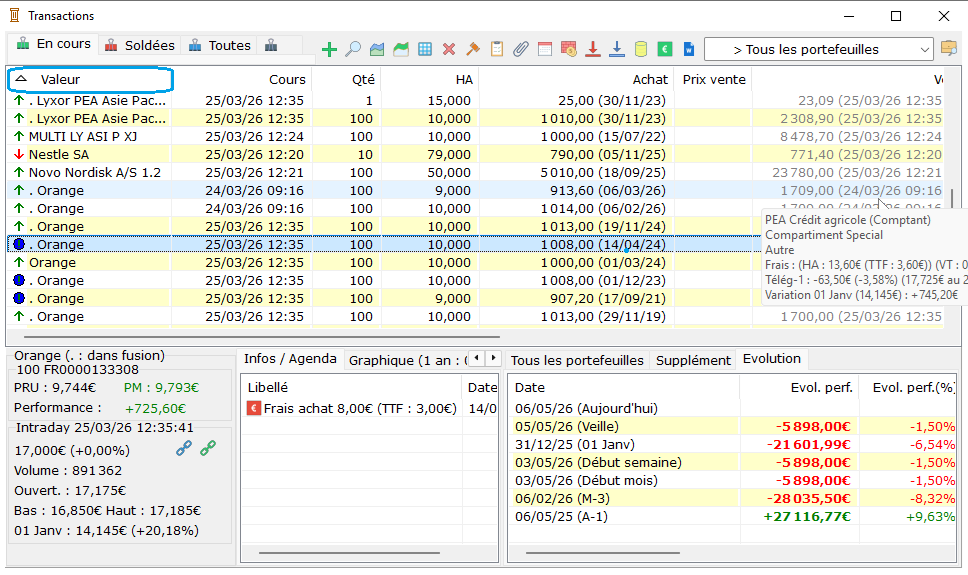Sort by the Qté column header
The height and width of the screenshot is (575, 968).
[x=346, y=79]
